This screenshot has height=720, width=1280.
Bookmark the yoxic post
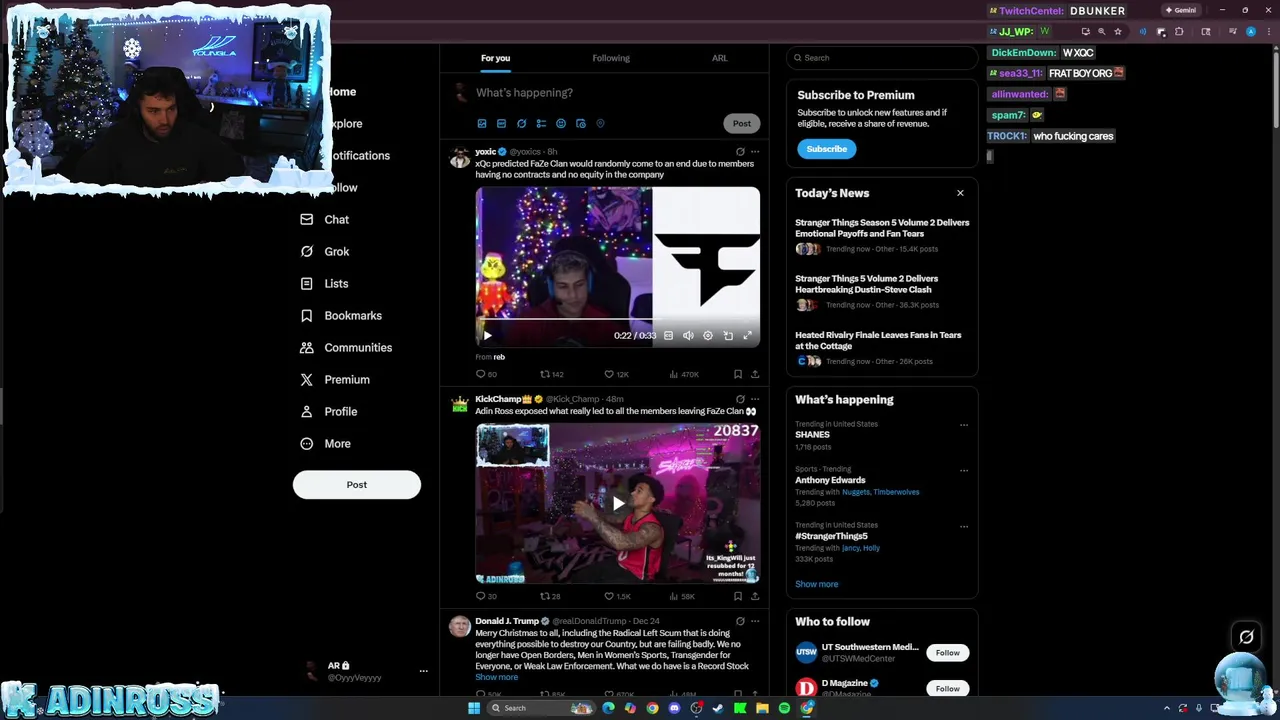[738, 374]
